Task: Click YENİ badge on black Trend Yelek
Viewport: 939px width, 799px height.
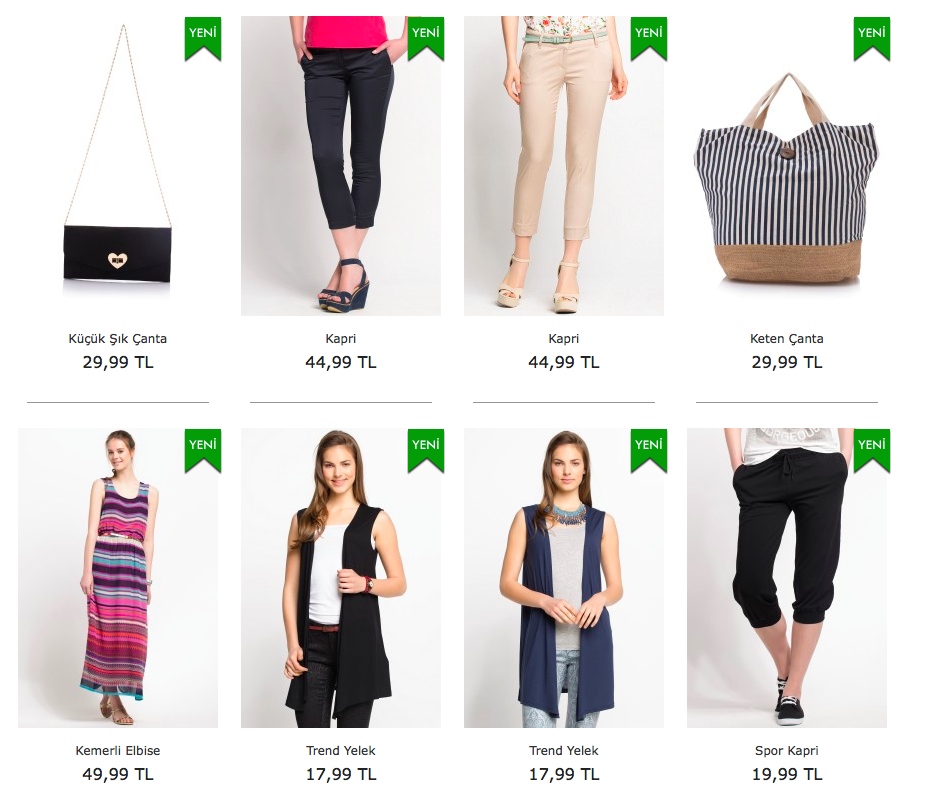Action: tap(426, 451)
